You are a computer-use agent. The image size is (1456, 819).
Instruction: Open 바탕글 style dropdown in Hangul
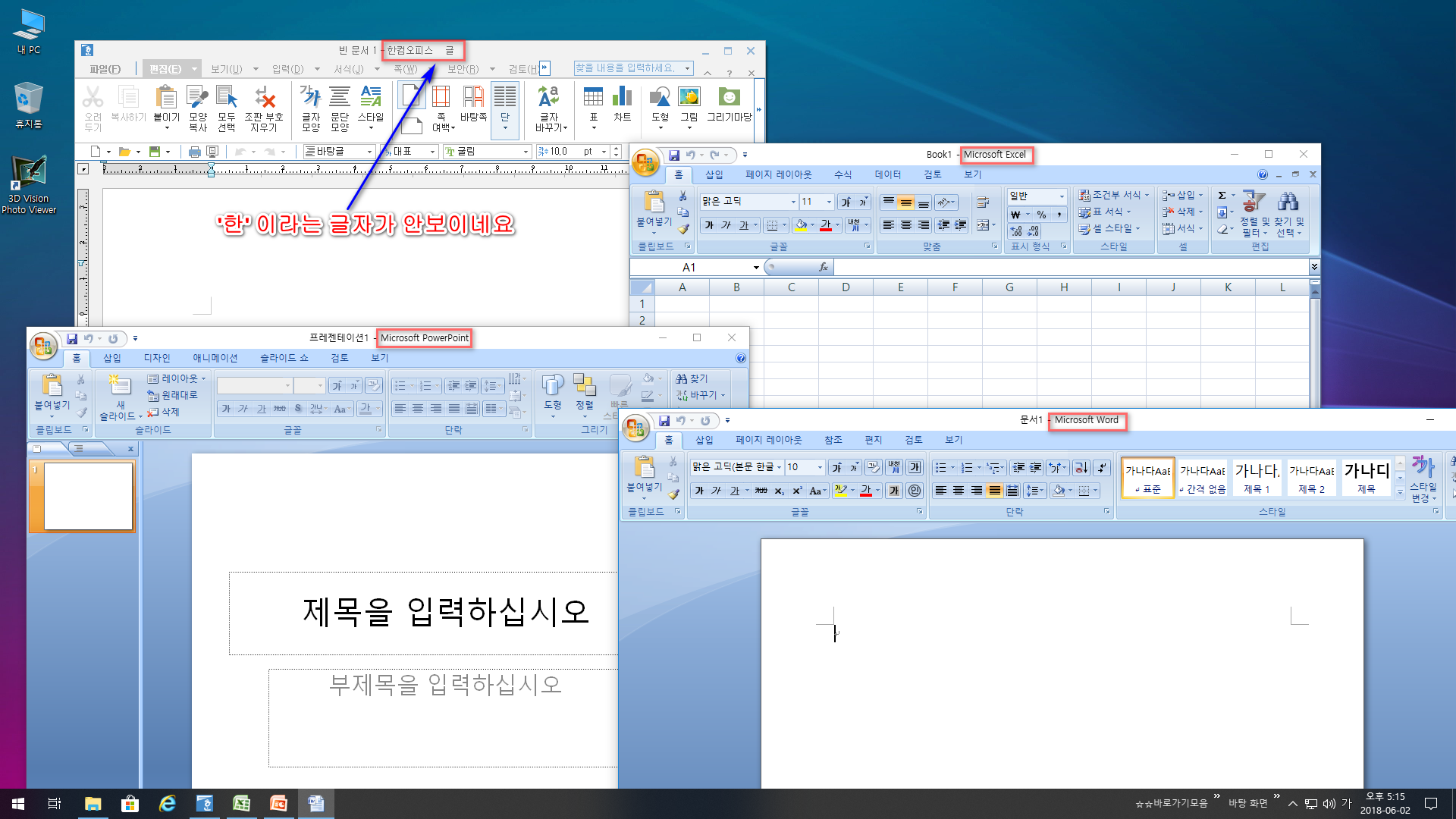[370, 152]
